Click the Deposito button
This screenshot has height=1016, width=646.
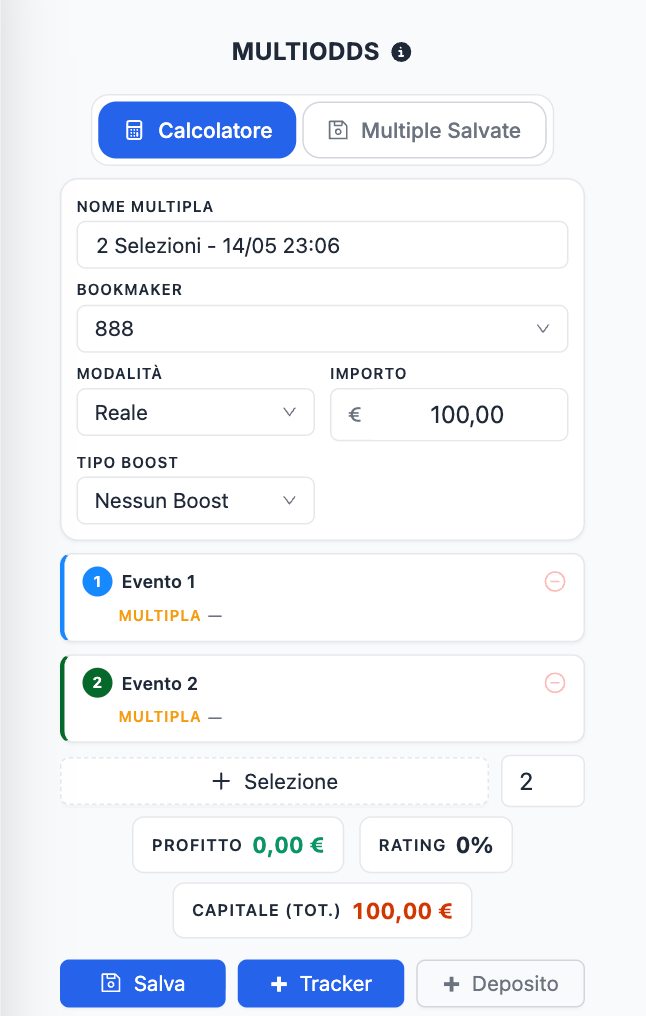pos(500,984)
